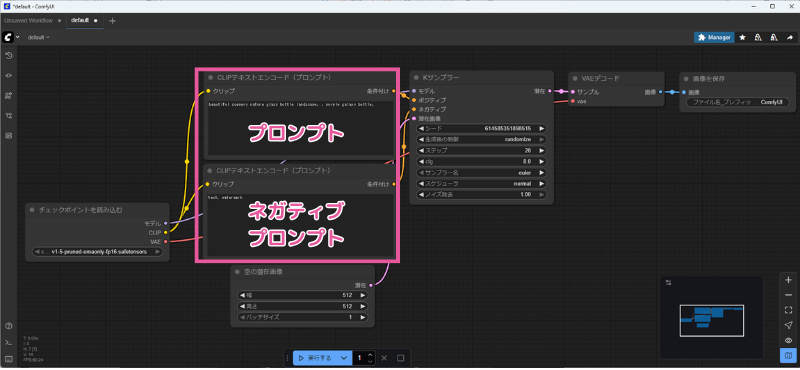Toggle link visibility with the eye icon
The width and height of the screenshot is (800, 370).
coord(788,340)
